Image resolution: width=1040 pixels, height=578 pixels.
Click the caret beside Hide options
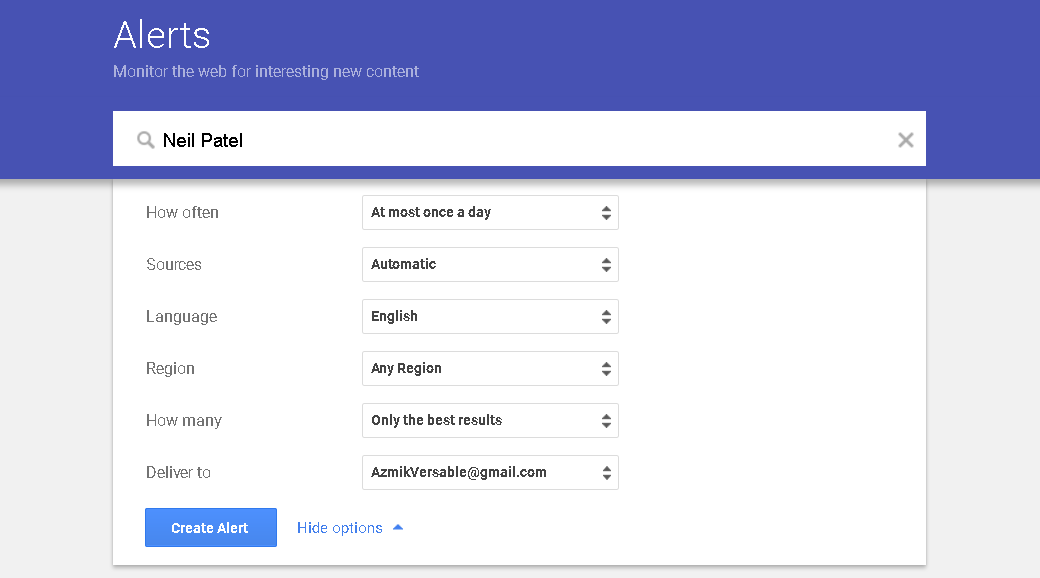point(398,528)
